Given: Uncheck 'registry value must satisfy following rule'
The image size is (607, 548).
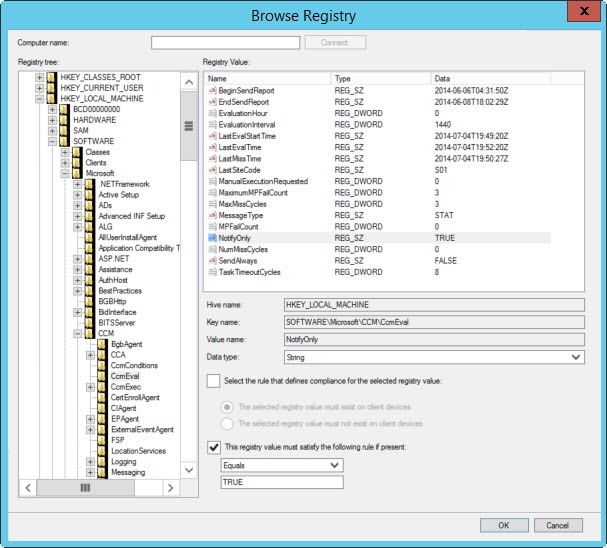Looking at the screenshot, I should [x=213, y=447].
